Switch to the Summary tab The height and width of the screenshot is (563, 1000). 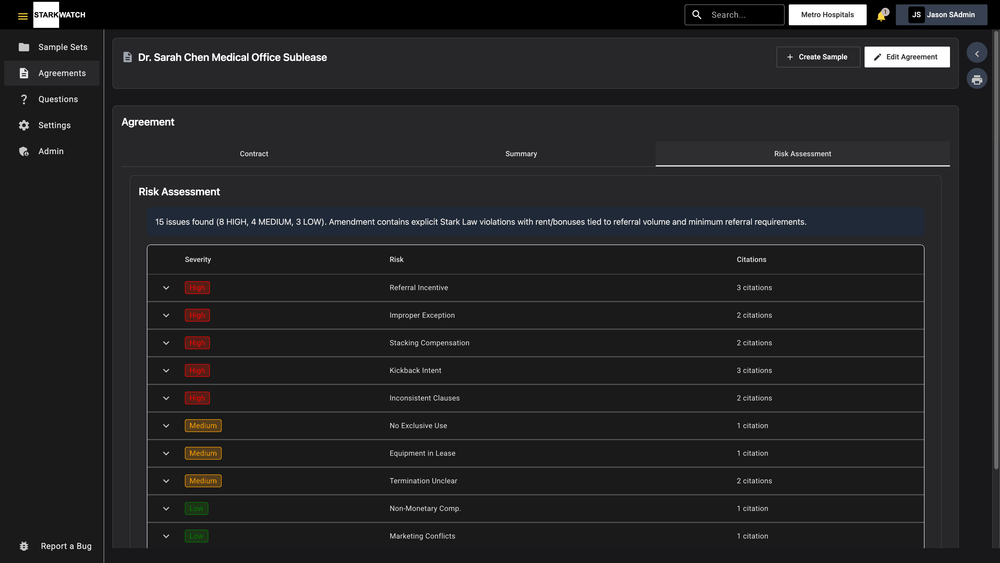click(521, 154)
